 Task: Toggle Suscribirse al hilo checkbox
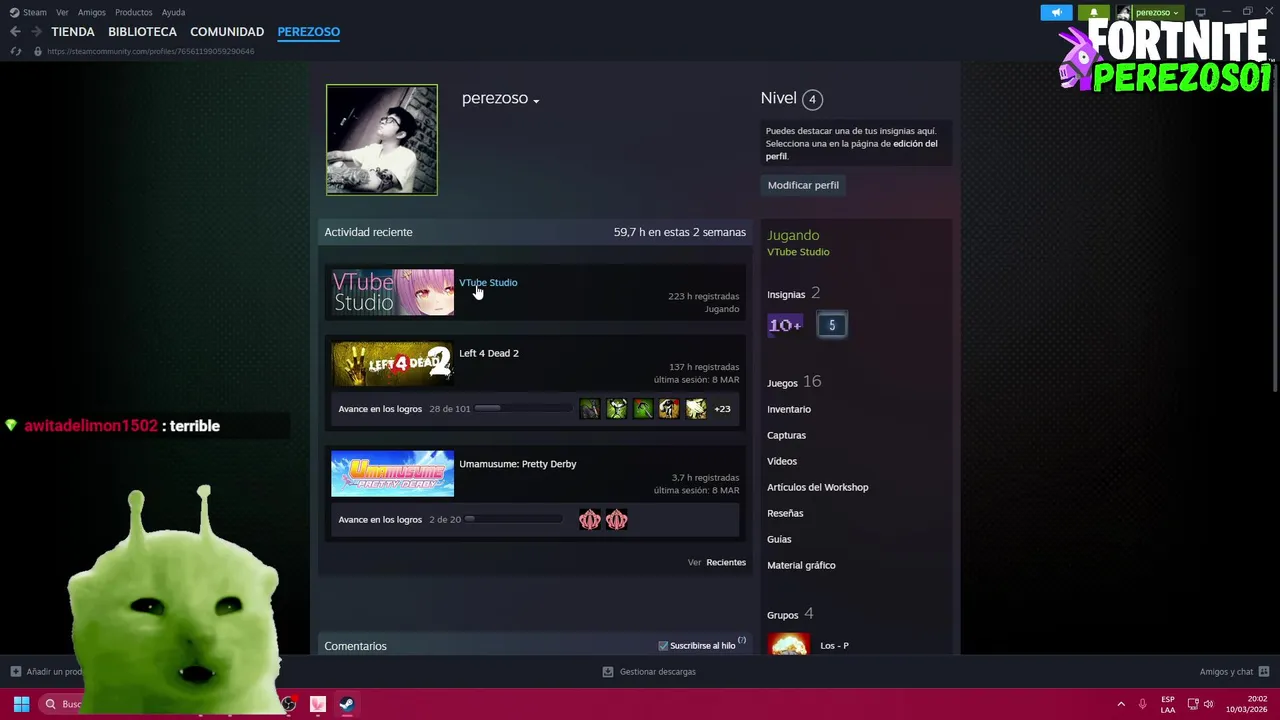[663, 646]
